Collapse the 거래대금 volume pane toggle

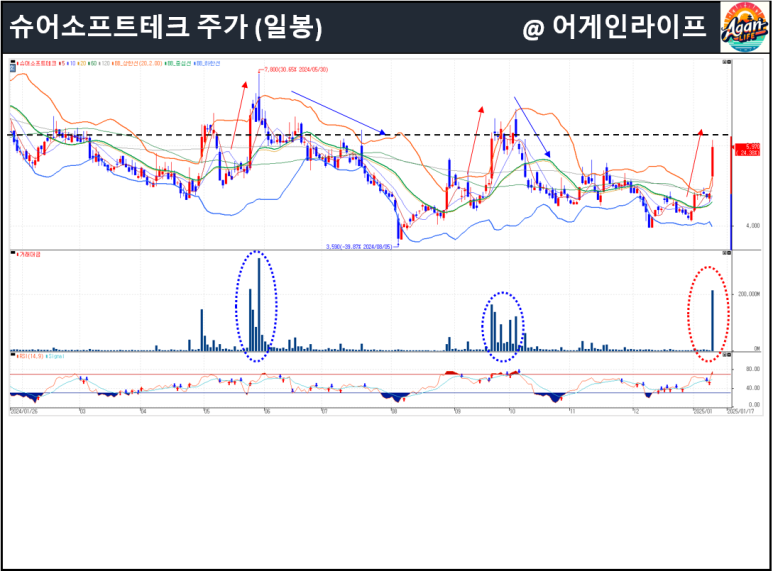(13, 253)
